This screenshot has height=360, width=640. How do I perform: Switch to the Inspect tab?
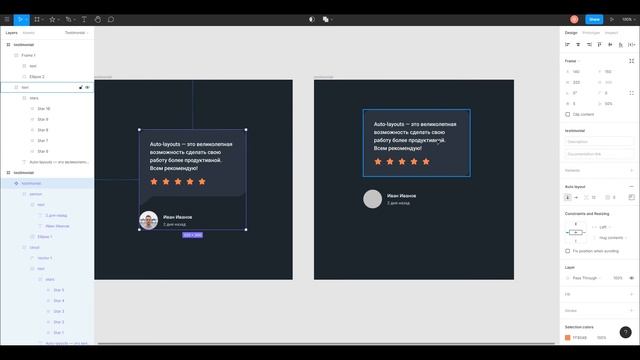click(x=611, y=33)
